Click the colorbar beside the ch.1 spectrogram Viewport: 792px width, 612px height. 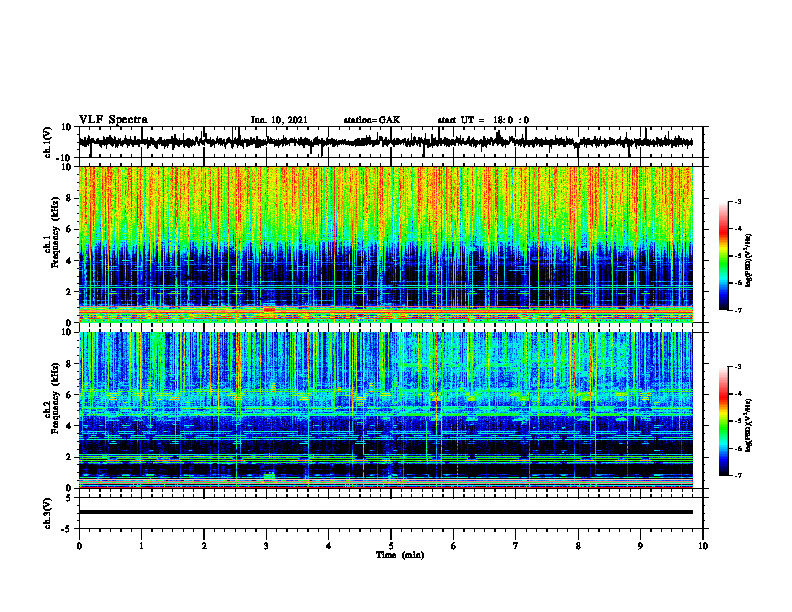pyautogui.click(x=724, y=256)
